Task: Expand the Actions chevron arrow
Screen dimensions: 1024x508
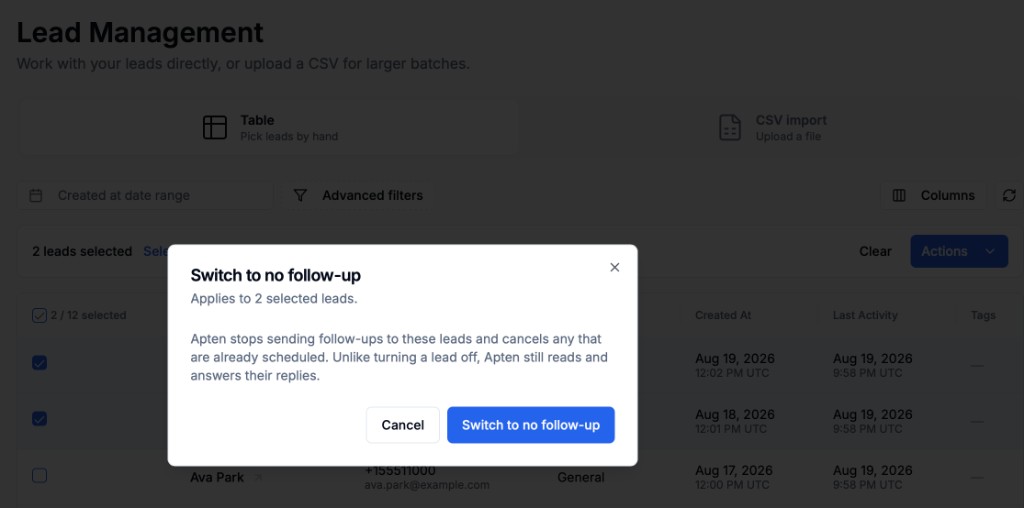Action: pos(990,251)
